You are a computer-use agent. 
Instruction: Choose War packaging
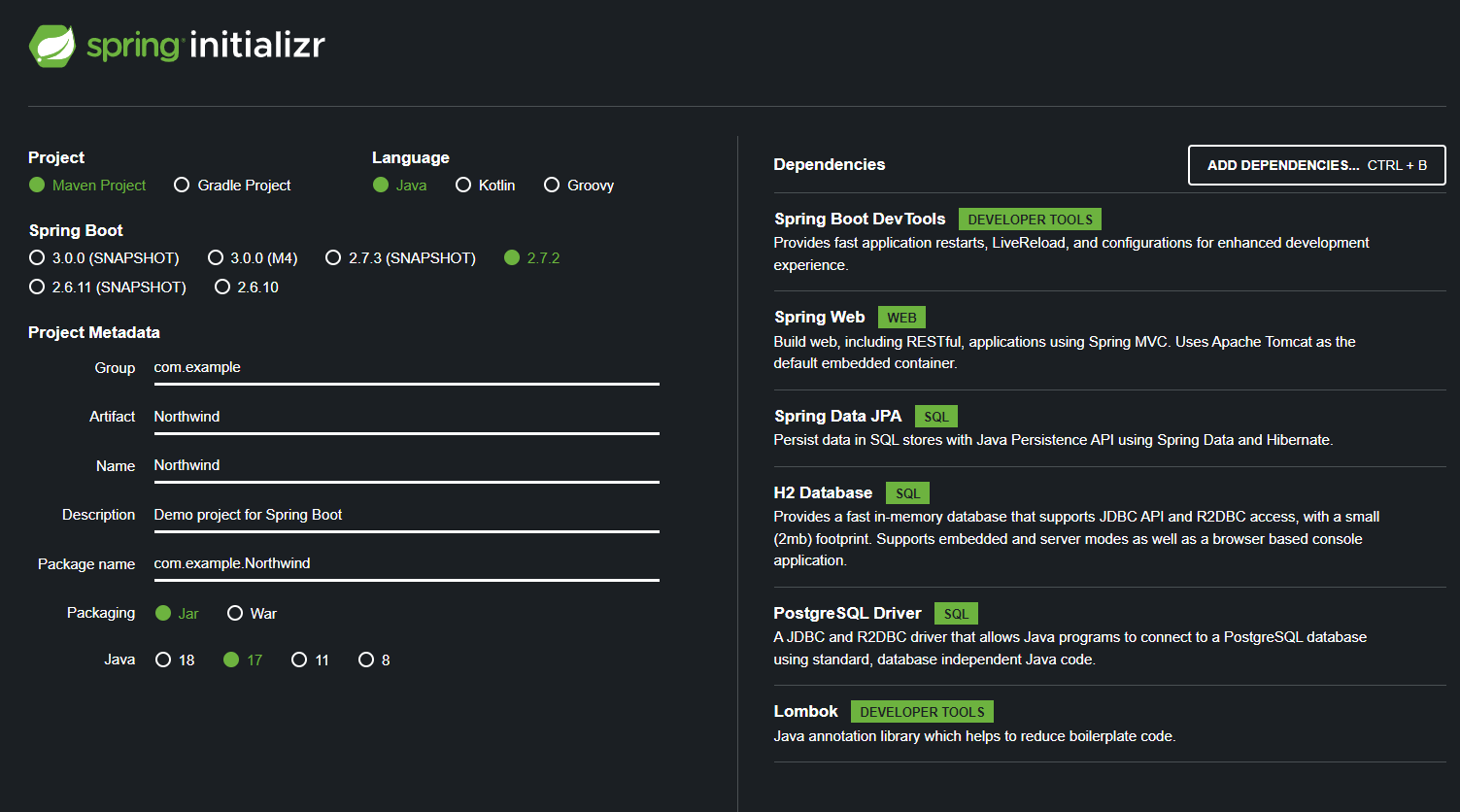234,613
